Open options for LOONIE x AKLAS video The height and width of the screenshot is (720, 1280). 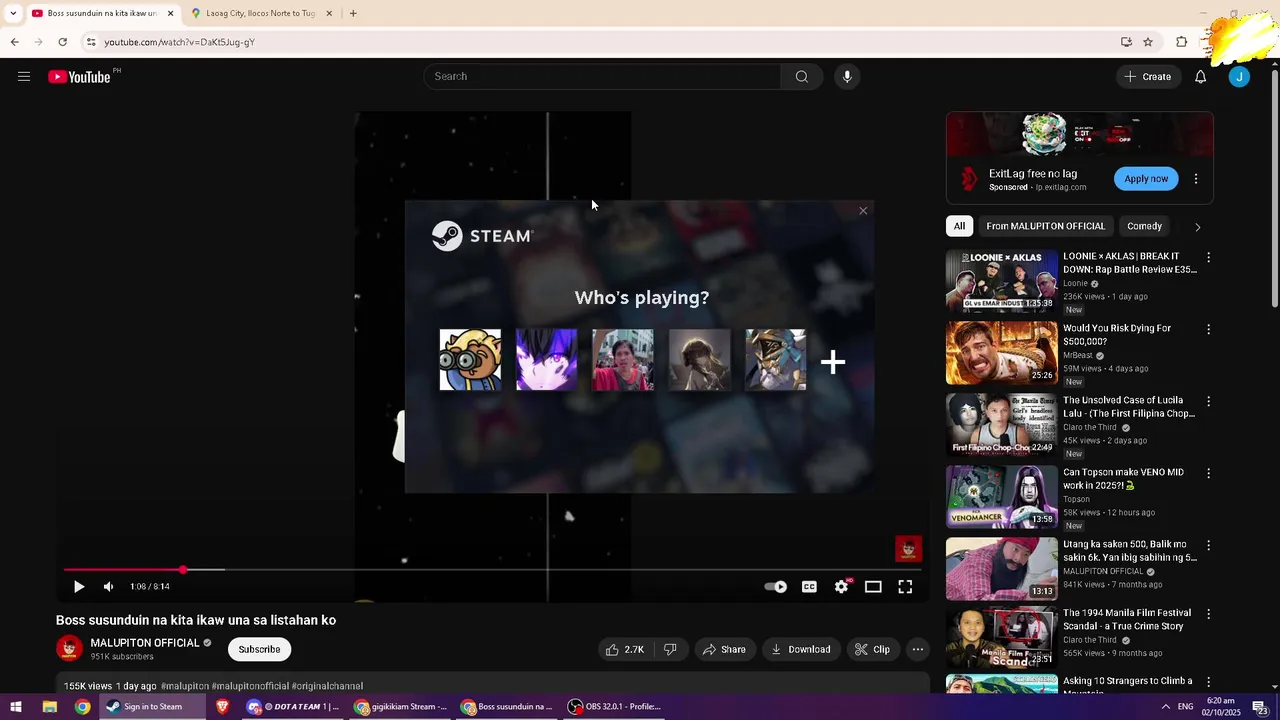coord(1208,258)
